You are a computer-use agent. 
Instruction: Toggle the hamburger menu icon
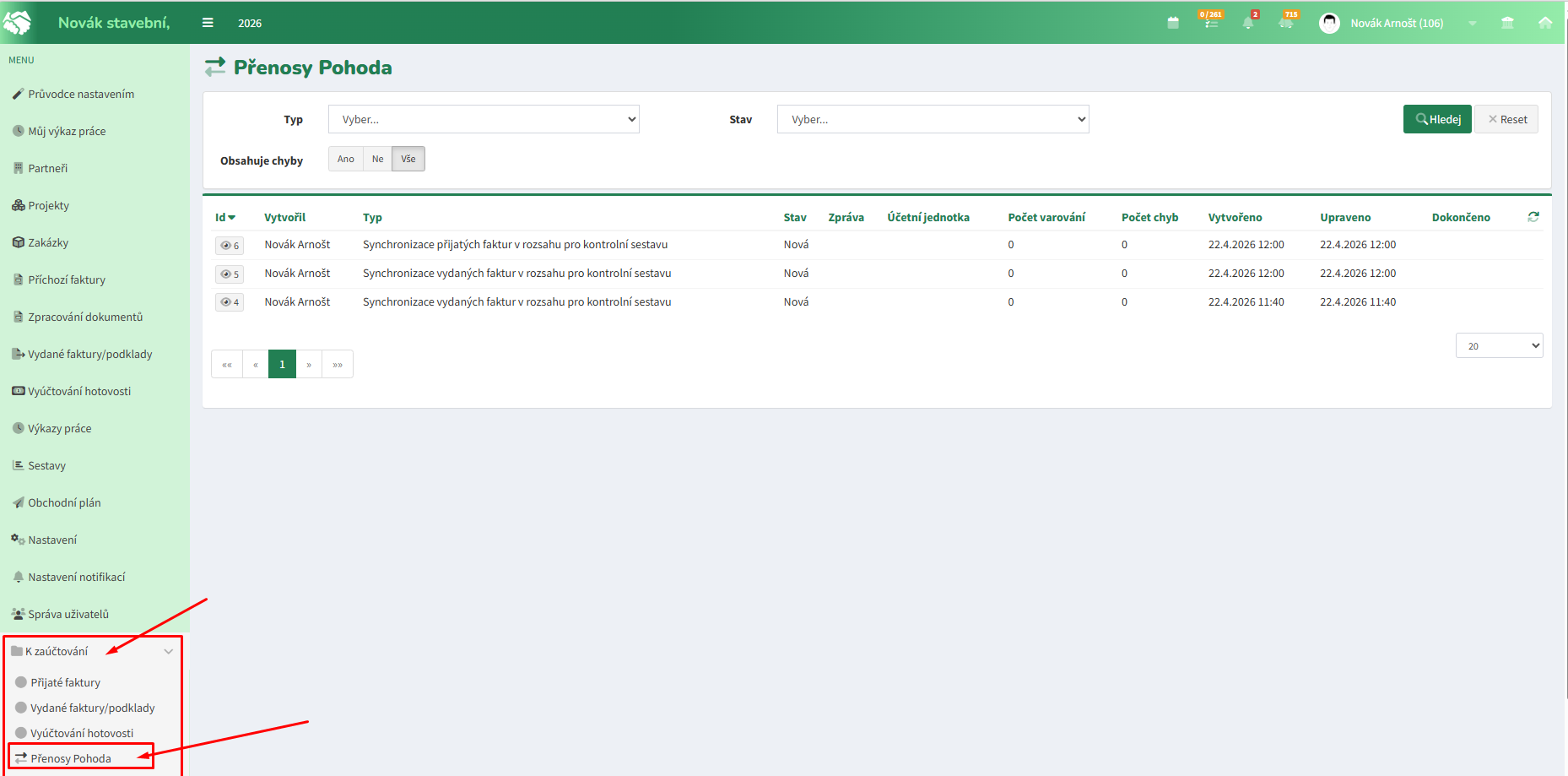pyautogui.click(x=208, y=23)
